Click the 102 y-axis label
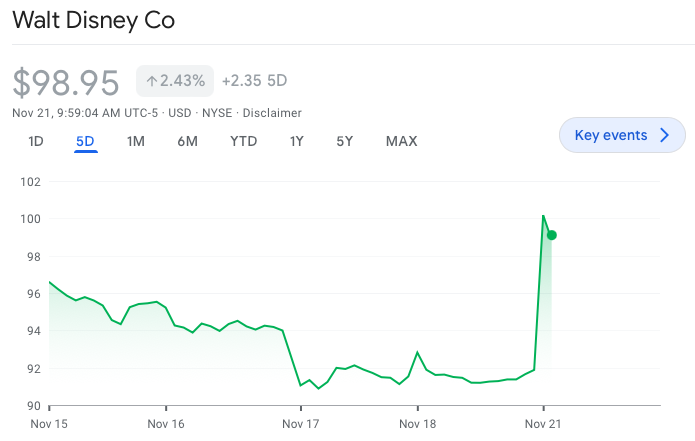The image size is (695, 441). pos(31,182)
